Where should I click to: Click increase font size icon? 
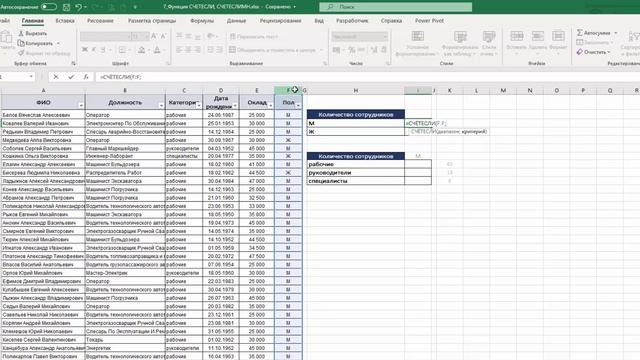[x=154, y=36]
